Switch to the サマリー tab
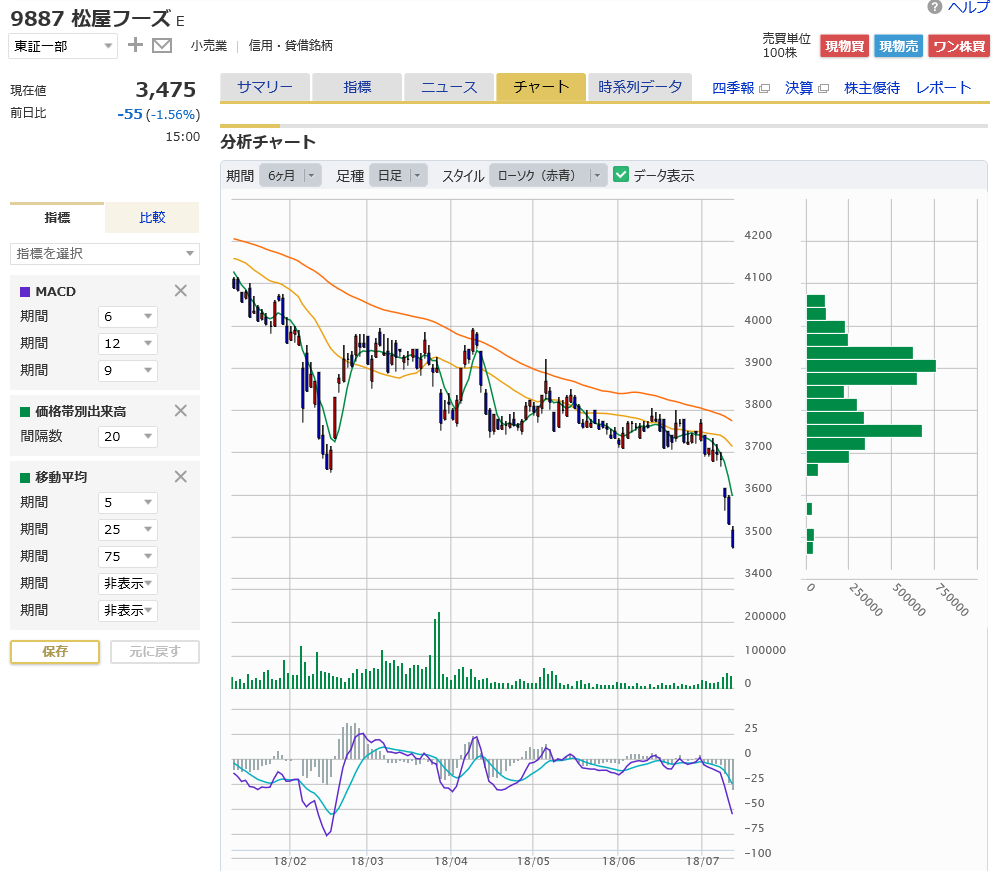Screen dimensions: 1003x871 pos(265,87)
